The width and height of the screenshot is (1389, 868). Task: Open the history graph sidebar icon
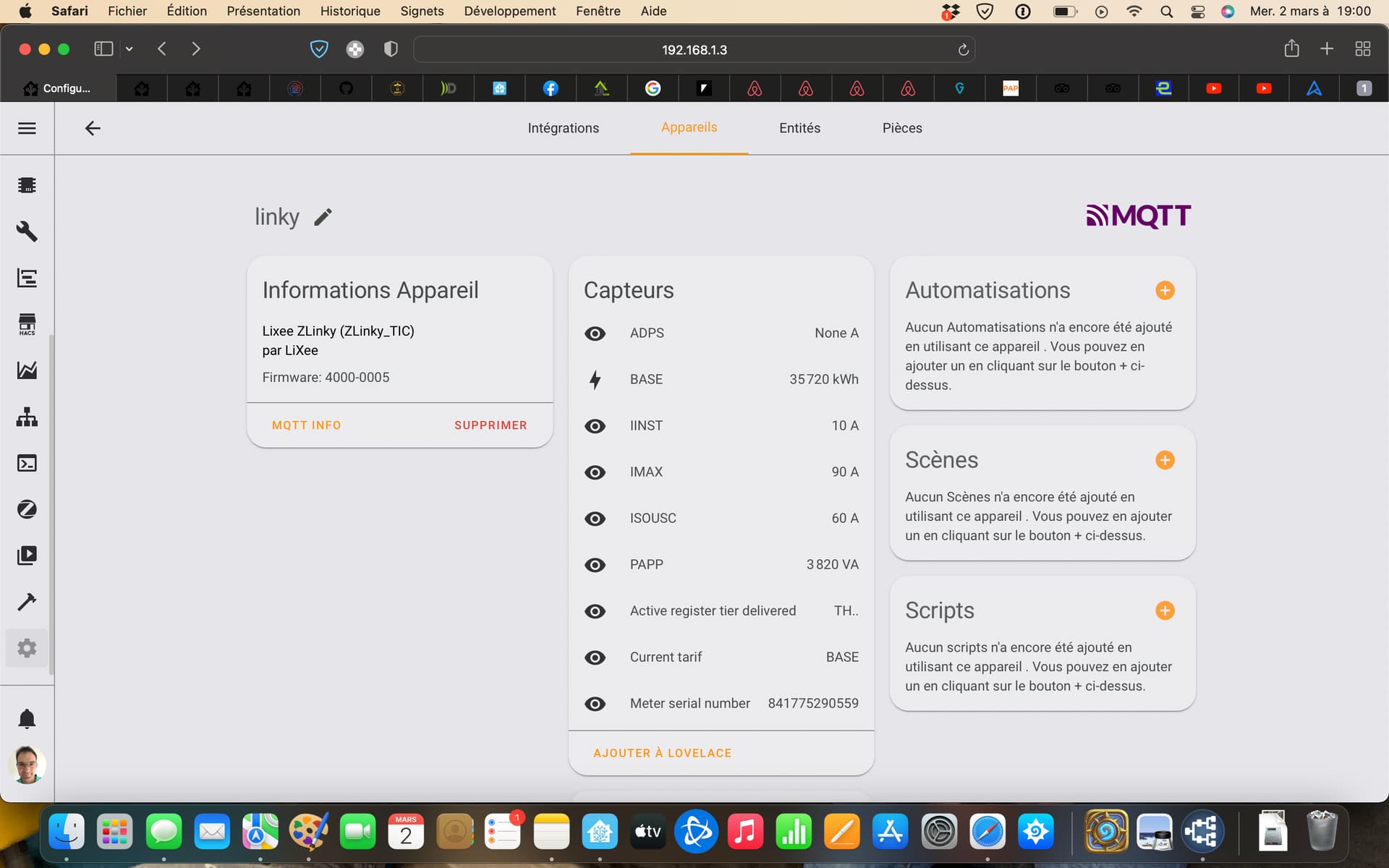27,370
